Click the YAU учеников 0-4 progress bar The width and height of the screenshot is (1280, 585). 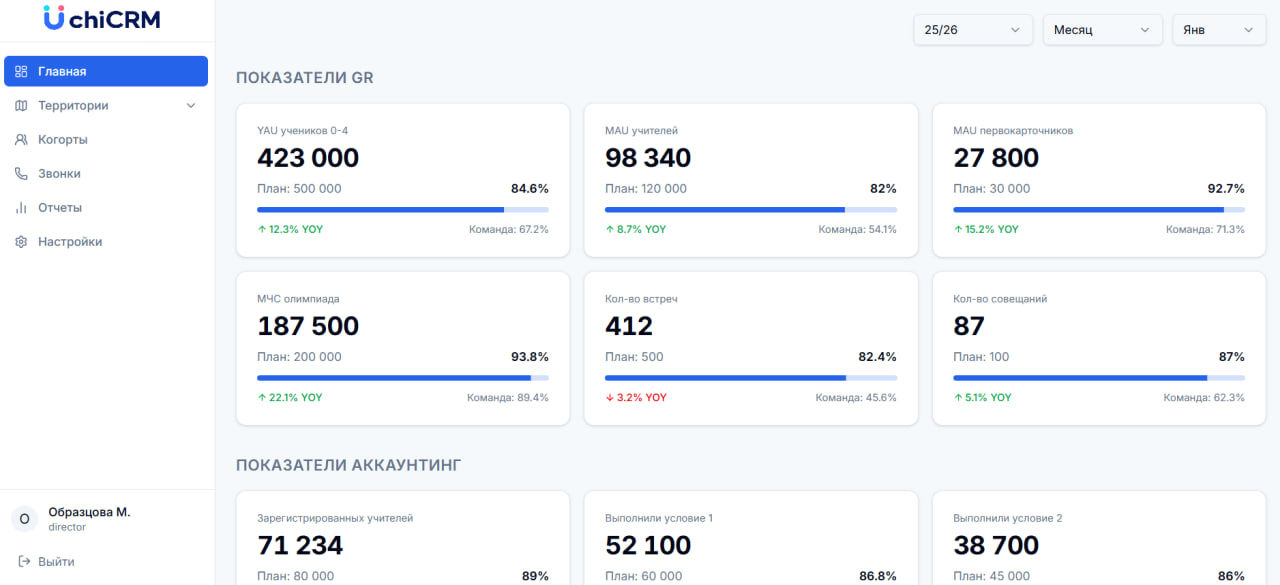[x=403, y=210]
